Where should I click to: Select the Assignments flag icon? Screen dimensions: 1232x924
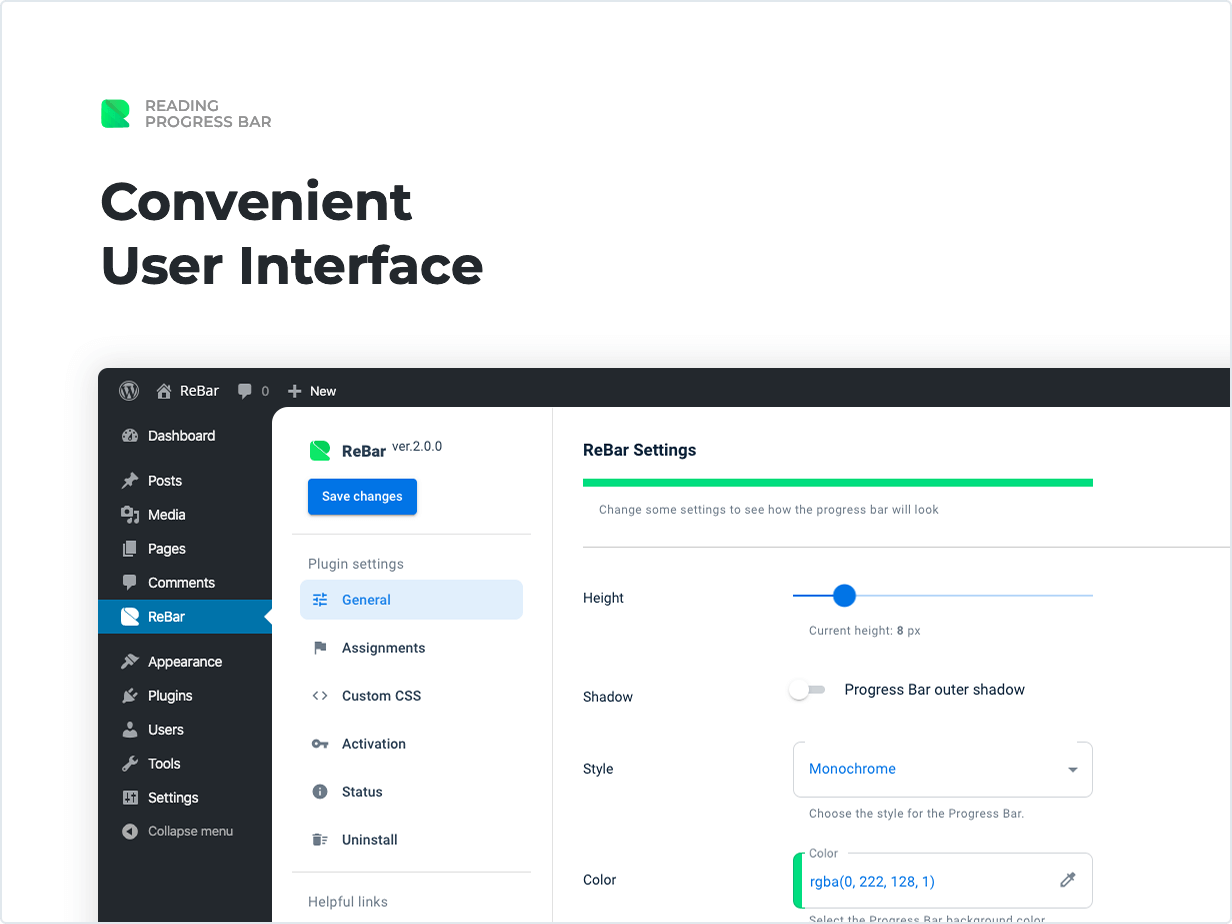coord(320,647)
